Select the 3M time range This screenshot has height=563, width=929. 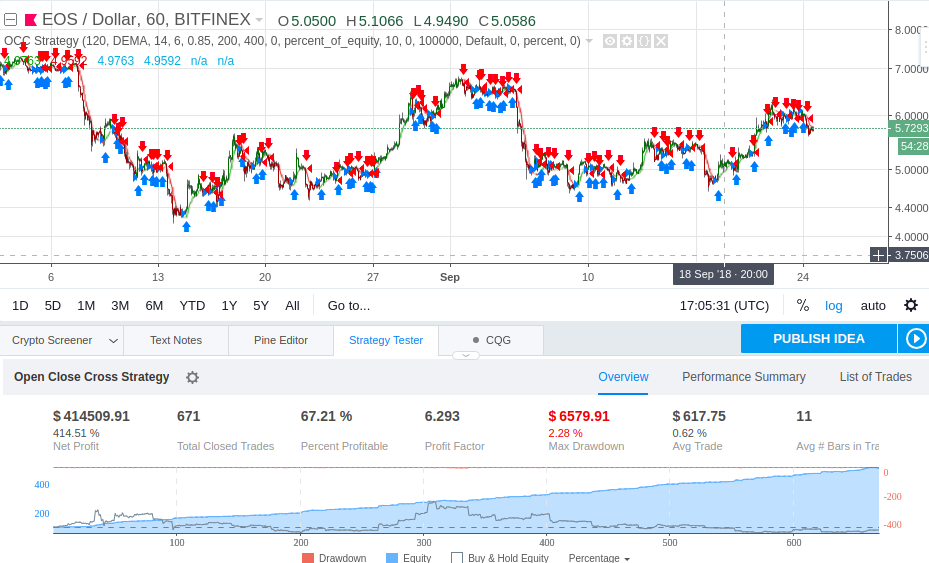tap(120, 306)
